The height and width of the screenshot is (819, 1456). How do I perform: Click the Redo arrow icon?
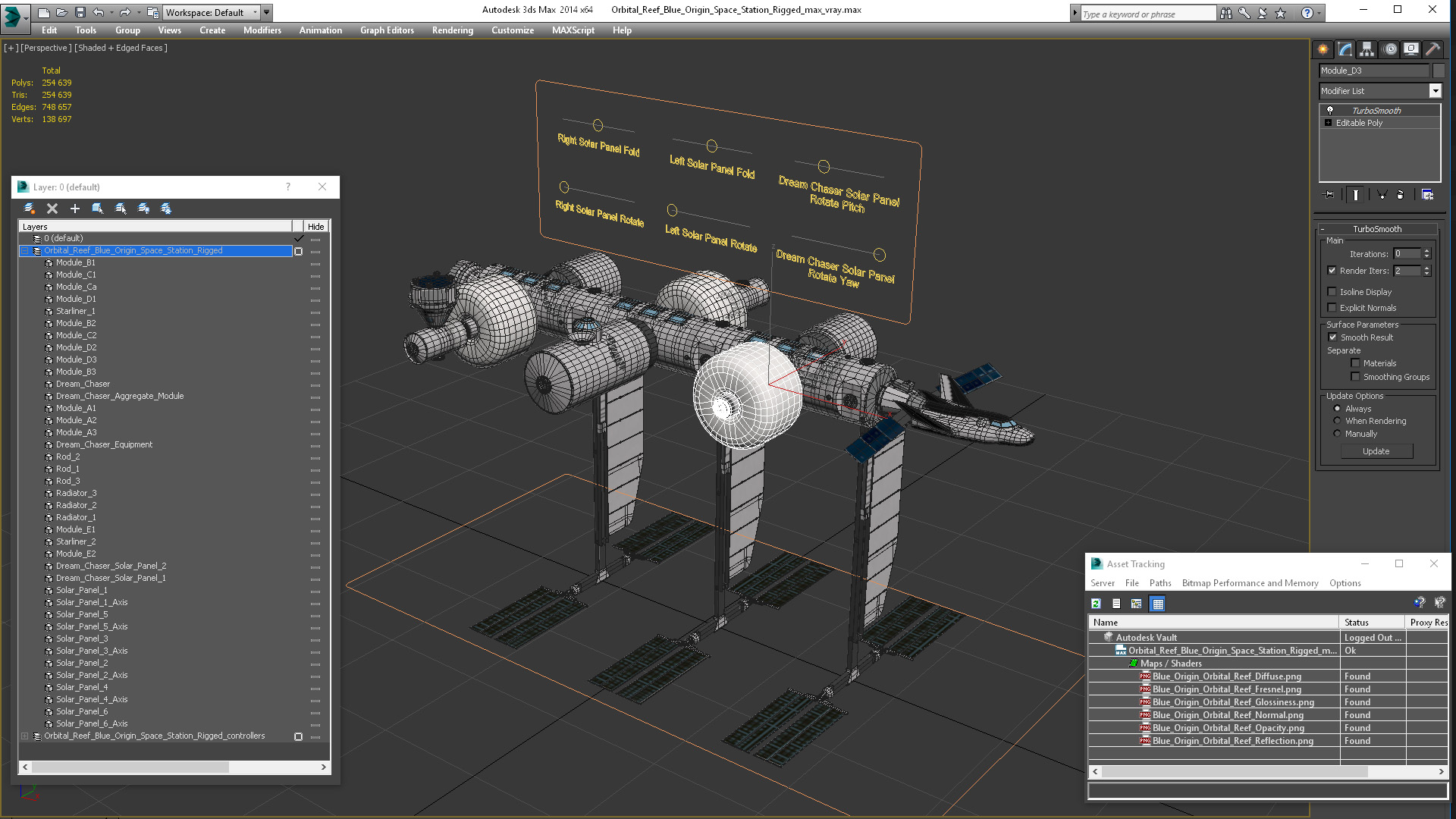pos(125,12)
